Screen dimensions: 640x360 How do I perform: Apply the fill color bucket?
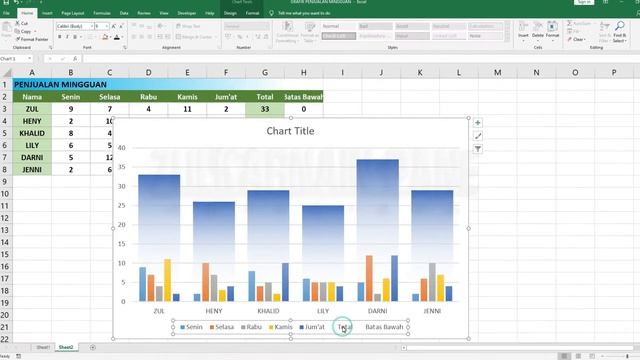(x=105, y=37)
